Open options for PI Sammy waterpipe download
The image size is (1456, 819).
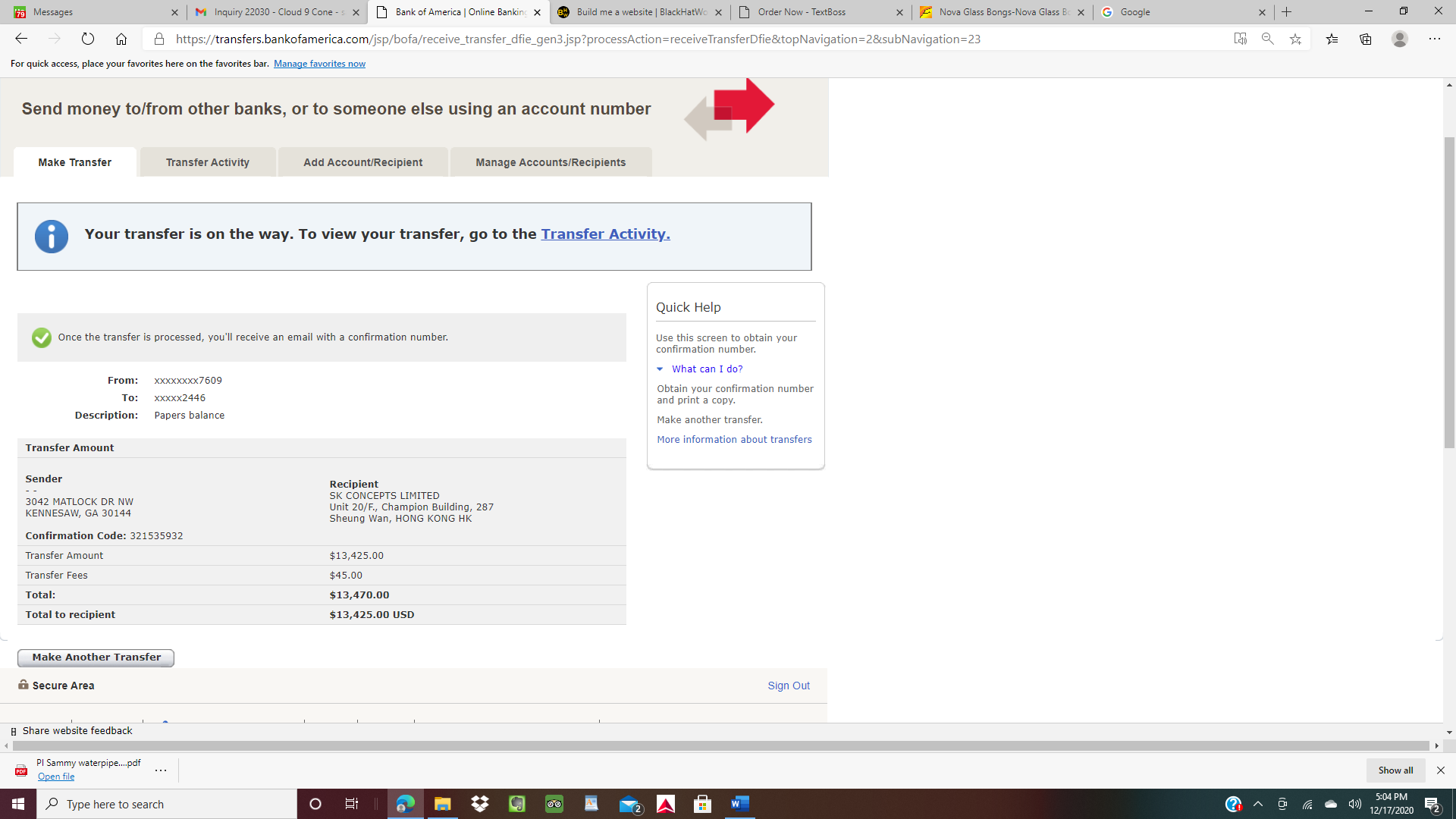(161, 770)
